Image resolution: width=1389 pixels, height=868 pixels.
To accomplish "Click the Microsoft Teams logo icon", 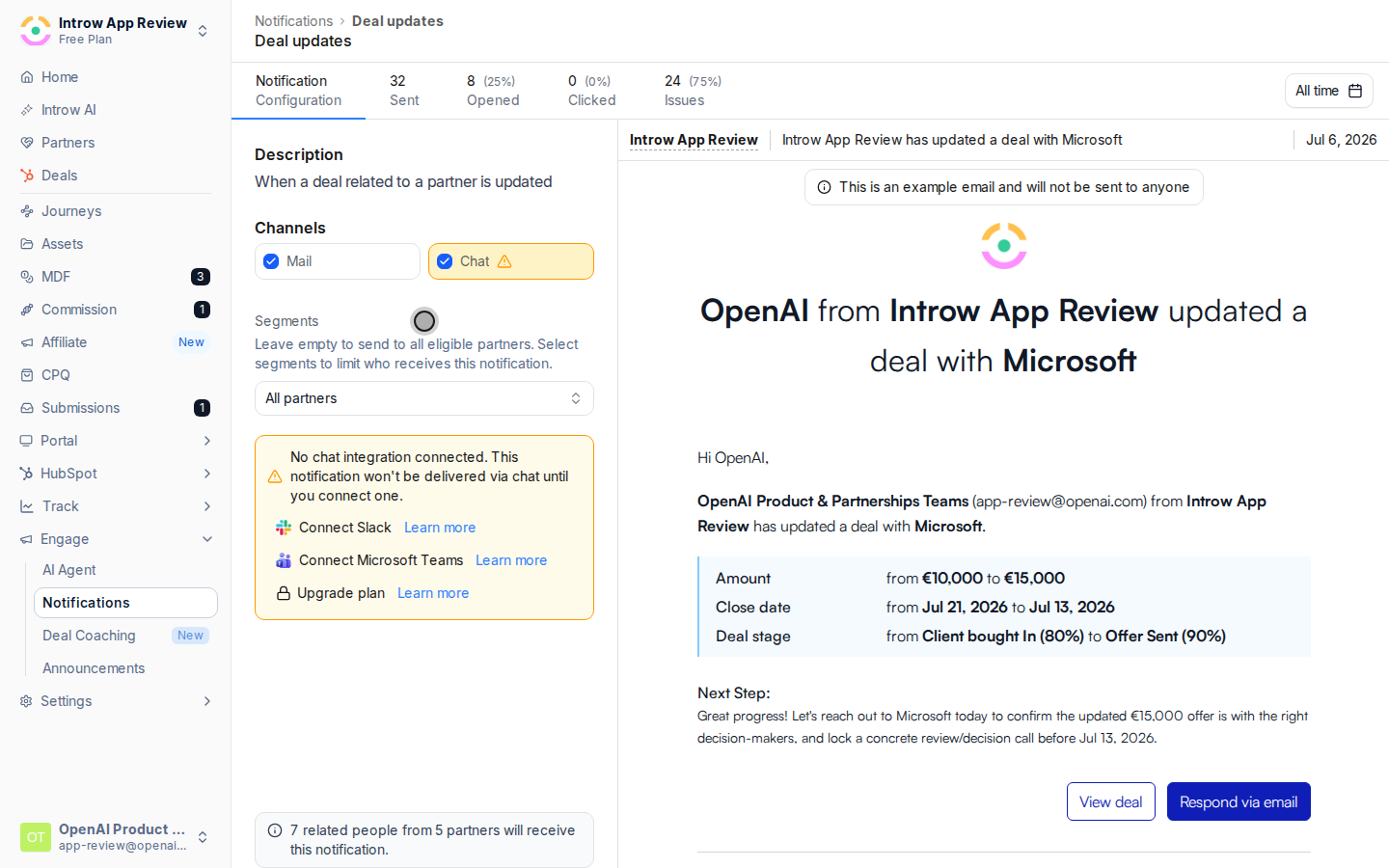I will click(x=284, y=560).
